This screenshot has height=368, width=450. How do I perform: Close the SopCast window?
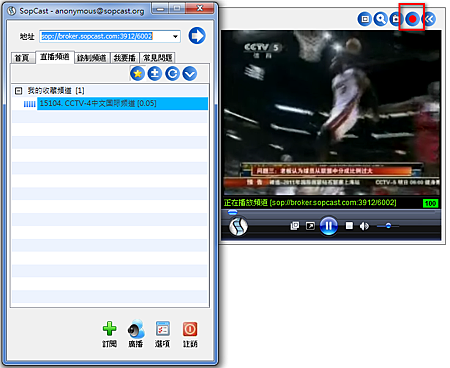click(x=200, y=8)
